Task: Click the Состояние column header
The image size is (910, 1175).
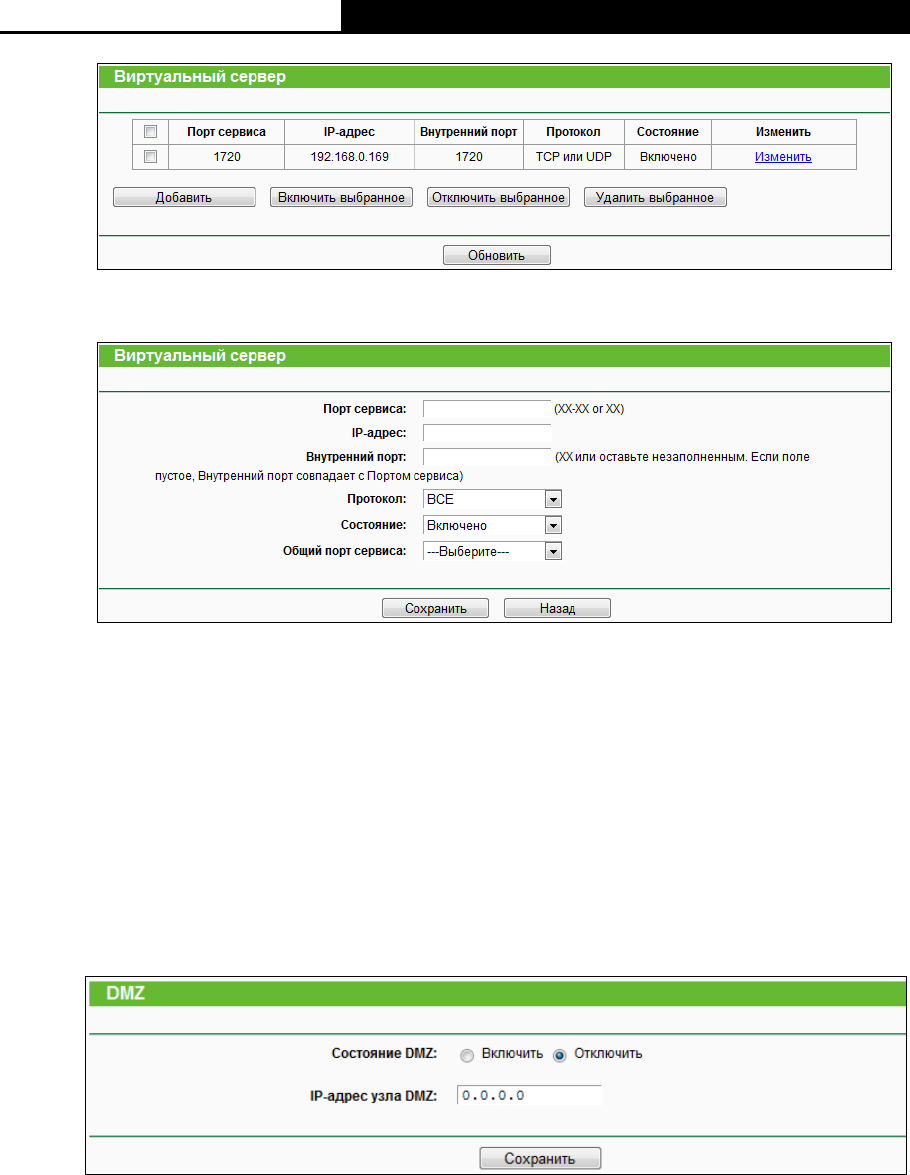Action: point(668,132)
